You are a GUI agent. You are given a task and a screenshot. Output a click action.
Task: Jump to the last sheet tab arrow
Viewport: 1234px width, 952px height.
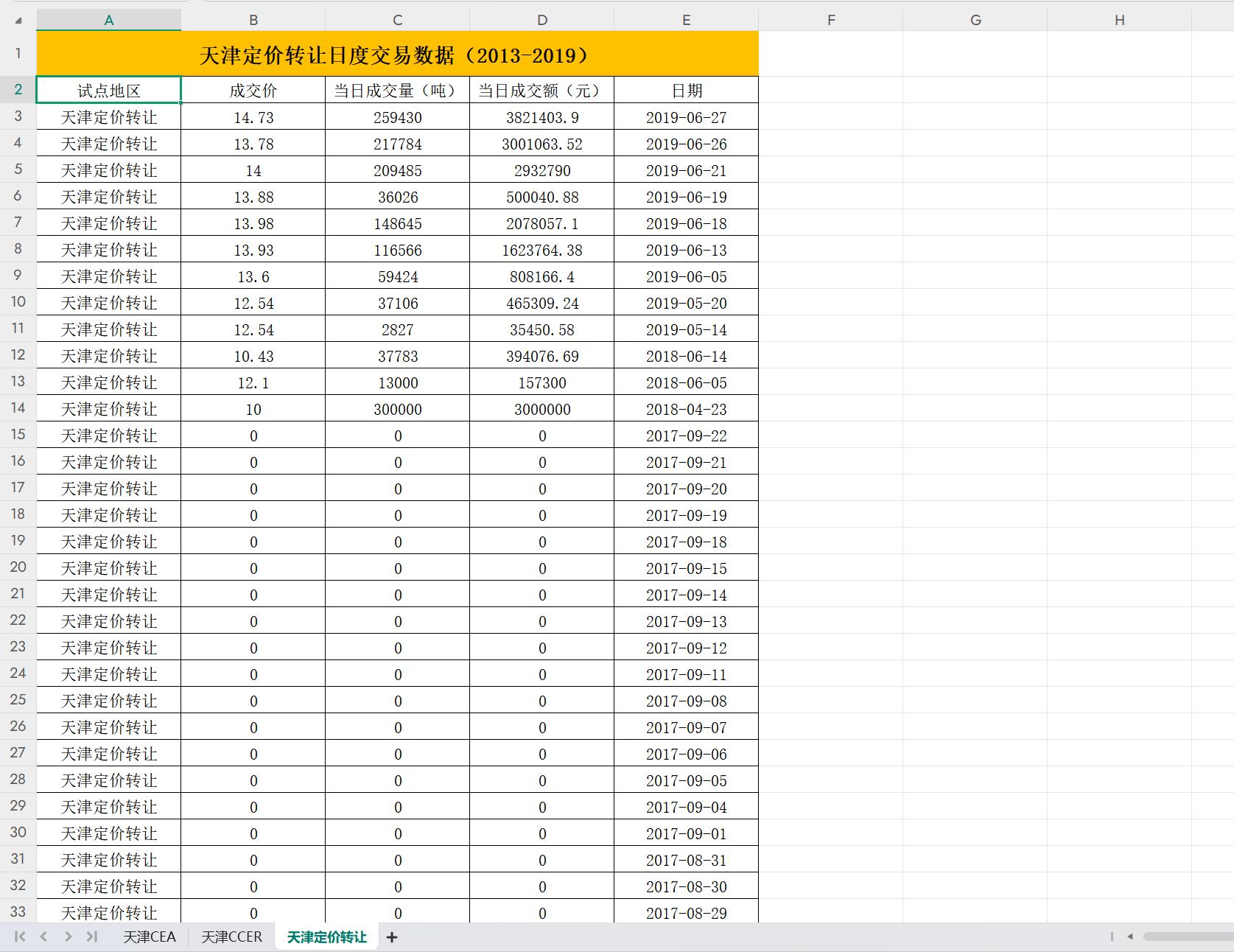pos(92,937)
